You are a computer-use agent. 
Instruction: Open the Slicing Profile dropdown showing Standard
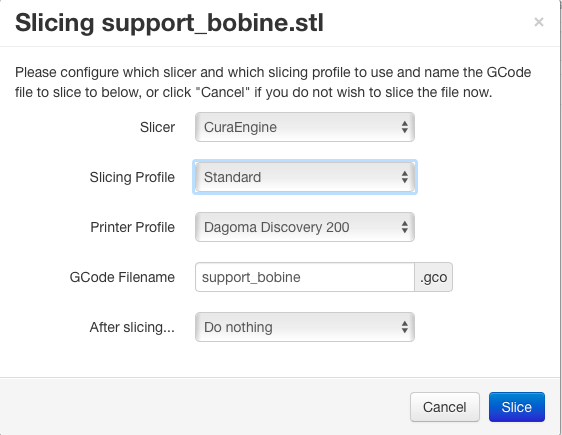point(305,177)
